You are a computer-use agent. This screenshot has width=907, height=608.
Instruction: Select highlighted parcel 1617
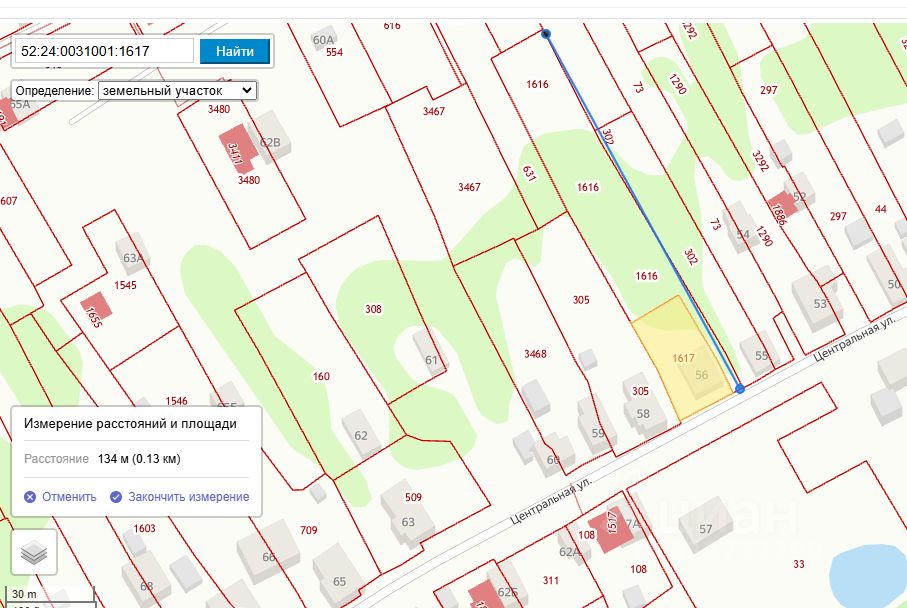click(683, 358)
